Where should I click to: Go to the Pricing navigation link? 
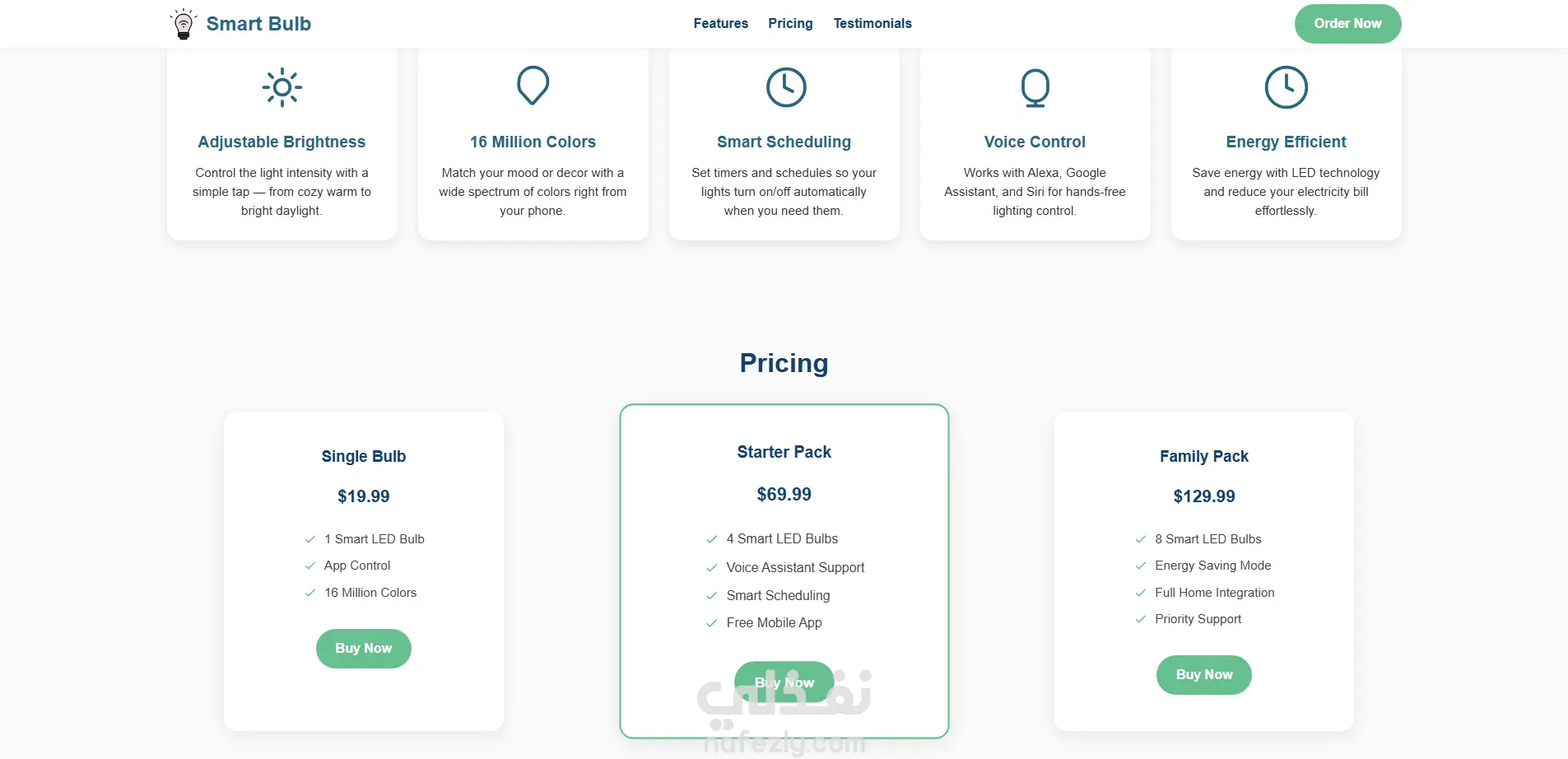(x=790, y=24)
